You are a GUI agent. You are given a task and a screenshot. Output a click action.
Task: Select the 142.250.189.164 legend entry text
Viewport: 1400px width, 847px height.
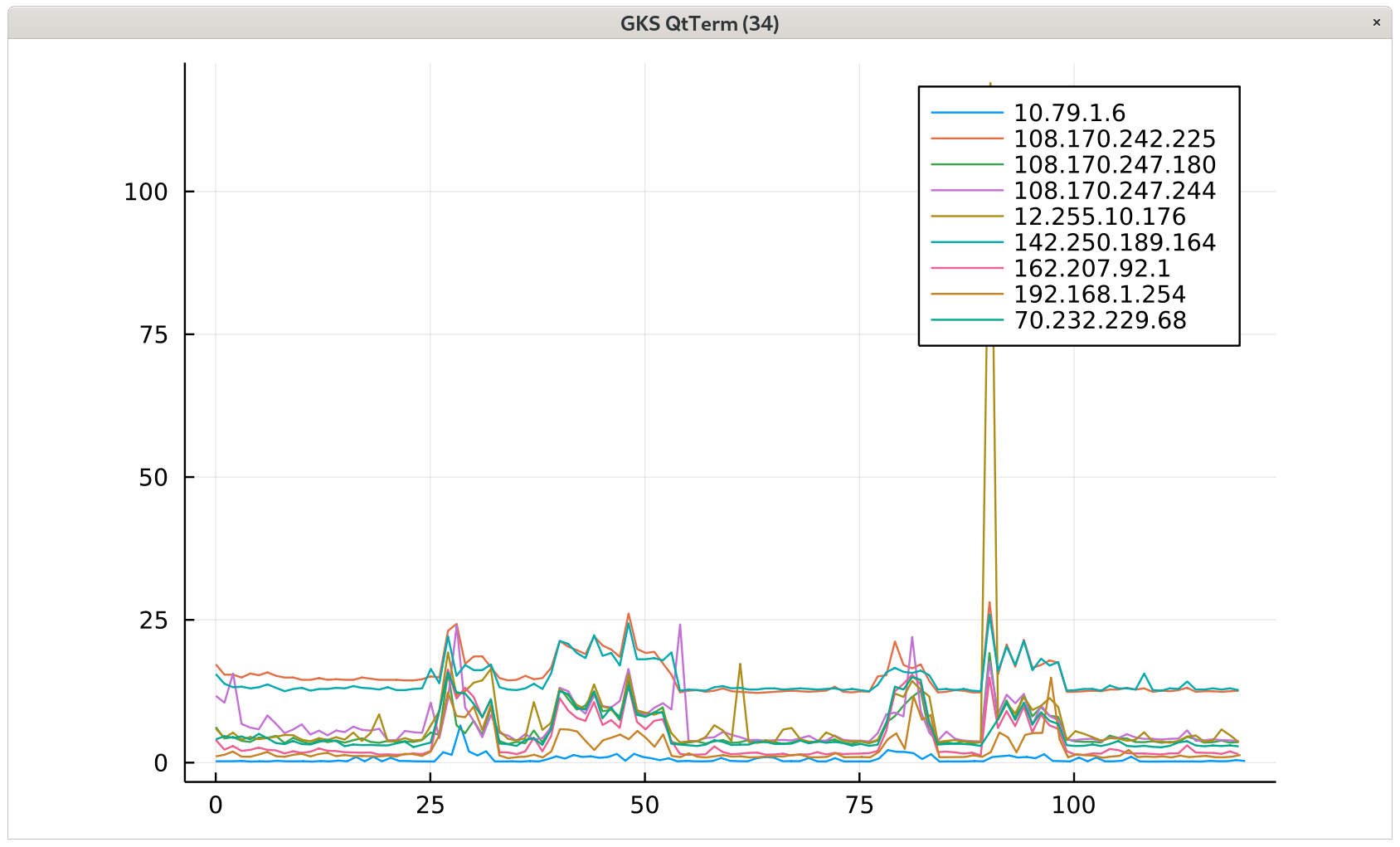click(x=1114, y=242)
